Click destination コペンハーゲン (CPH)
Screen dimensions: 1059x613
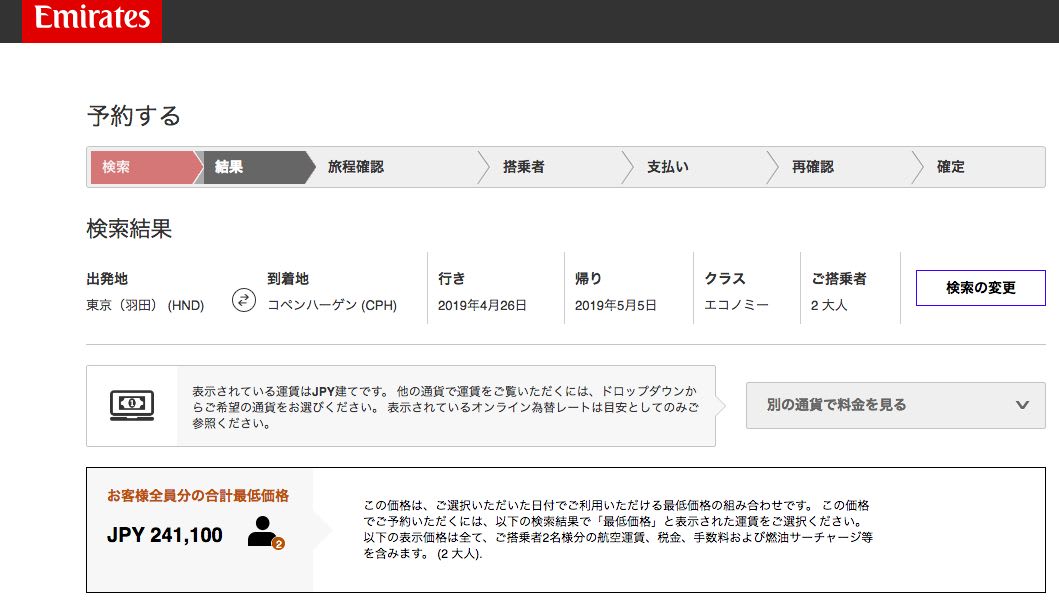[332, 305]
